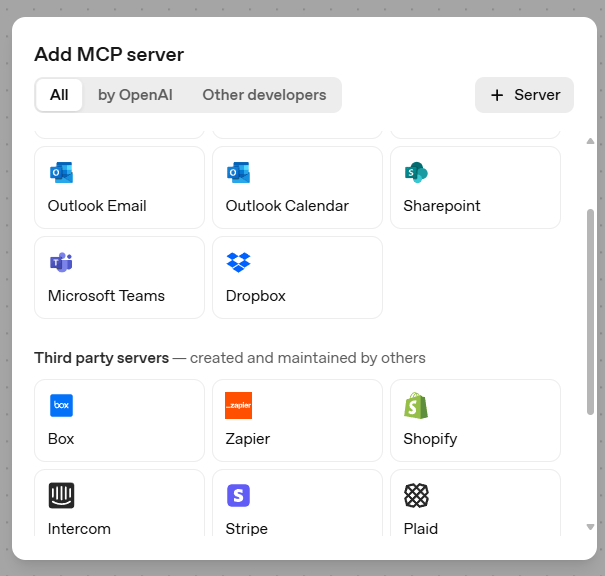Select the Microsoft Teams label

[x=106, y=296]
